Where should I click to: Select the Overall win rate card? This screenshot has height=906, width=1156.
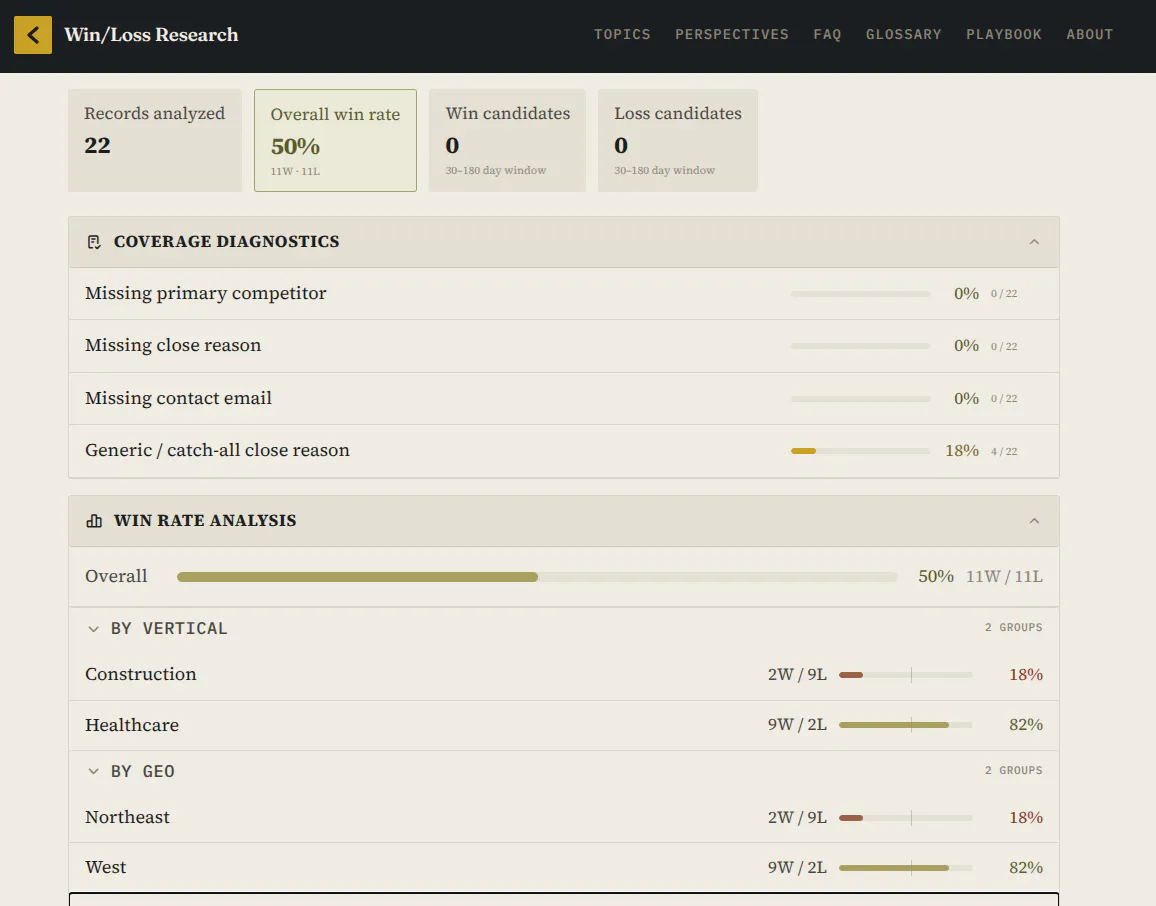point(335,141)
